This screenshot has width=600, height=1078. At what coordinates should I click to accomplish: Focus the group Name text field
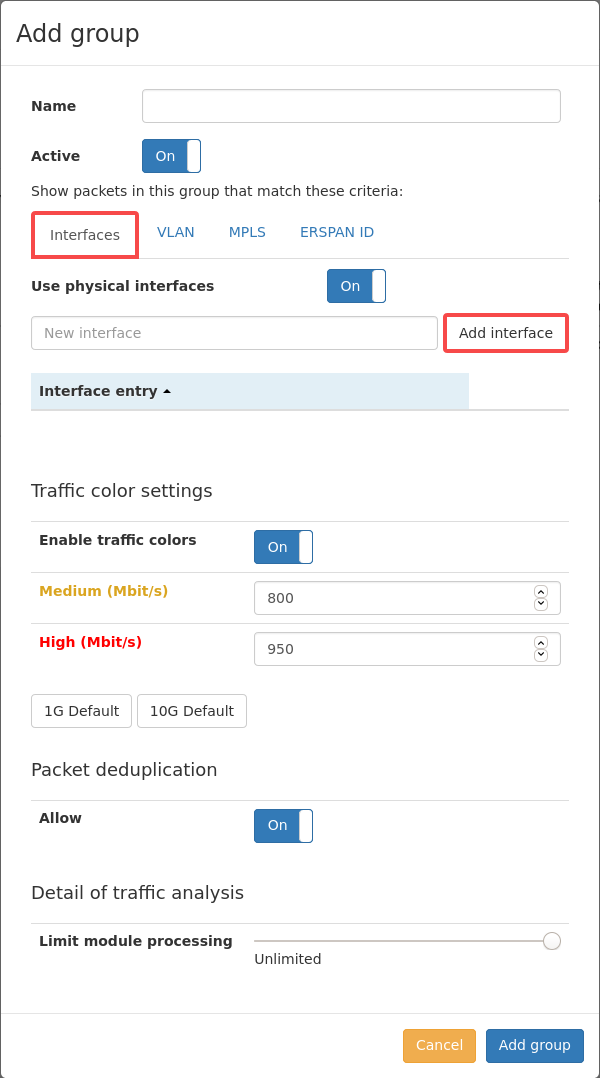click(x=351, y=106)
